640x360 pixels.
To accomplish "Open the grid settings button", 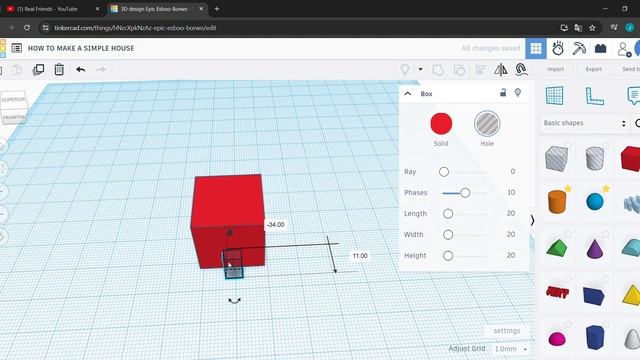I will click(507, 331).
